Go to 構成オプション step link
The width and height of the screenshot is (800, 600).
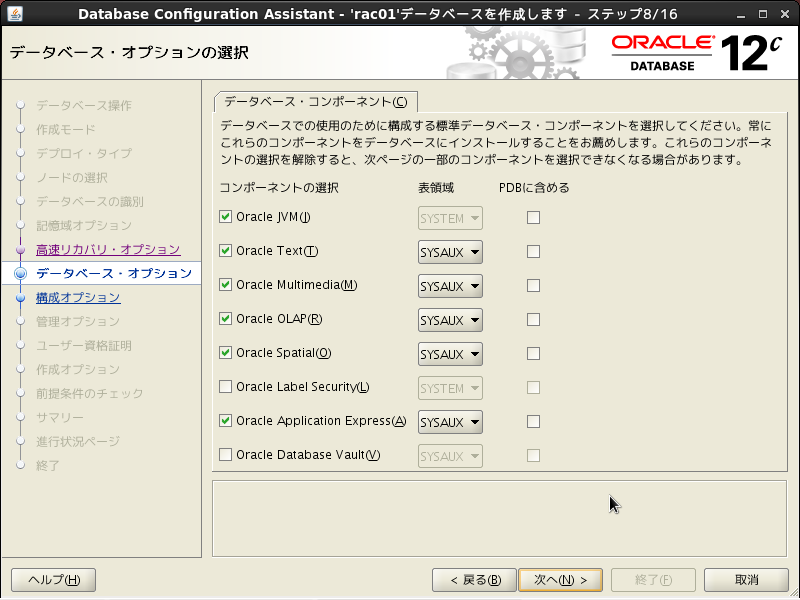(78, 297)
